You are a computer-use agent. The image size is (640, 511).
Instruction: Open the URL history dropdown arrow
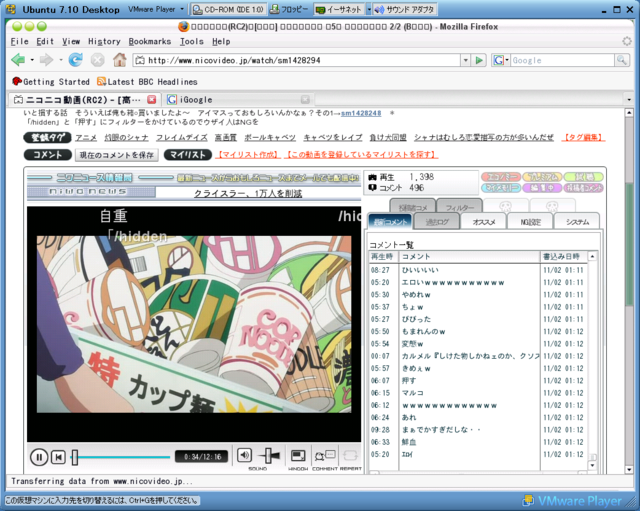pyautogui.click(x=465, y=60)
